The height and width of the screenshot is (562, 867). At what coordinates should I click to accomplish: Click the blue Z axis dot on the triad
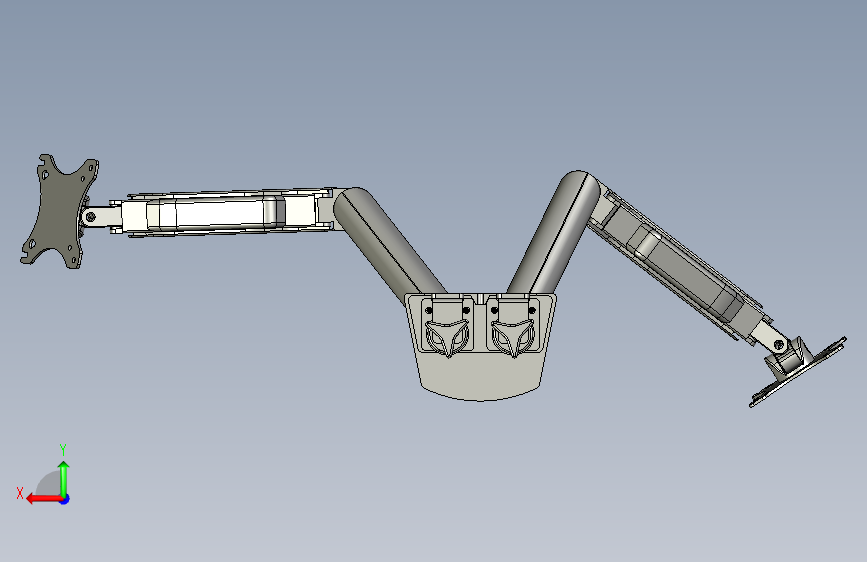(65, 499)
